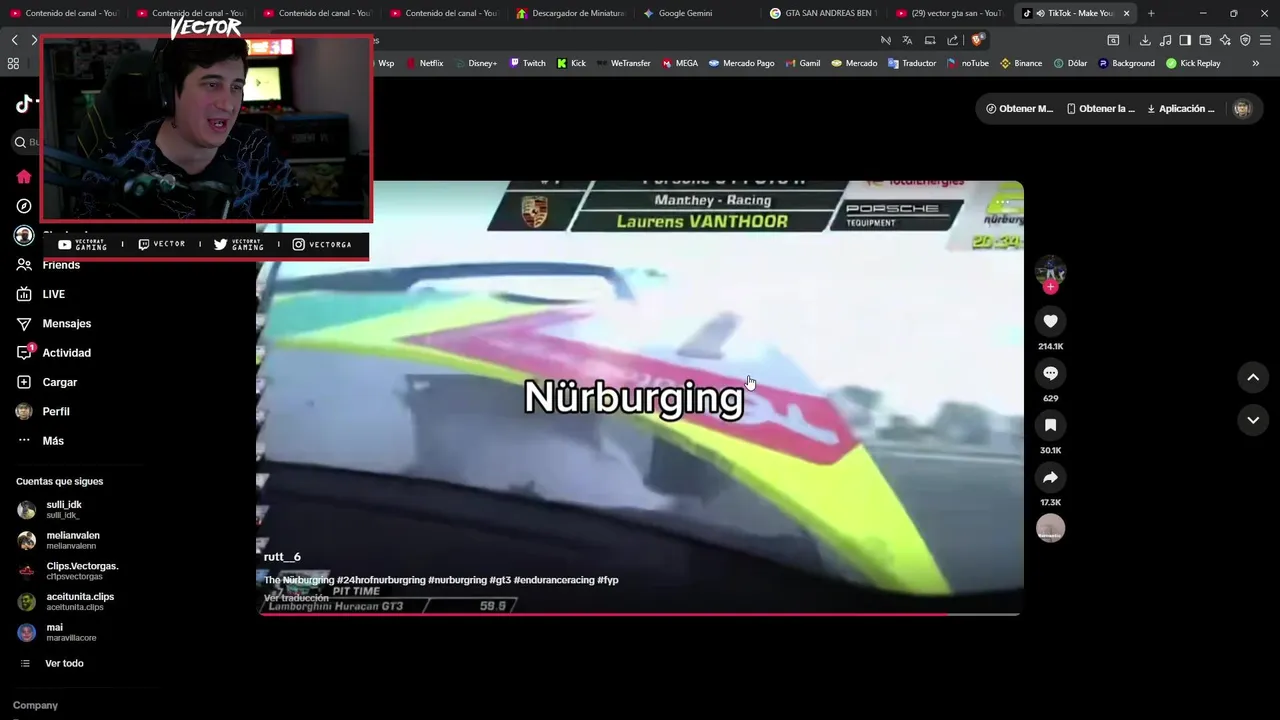Switch to Descargador de Miniatura tab
The image size is (1280, 720).
click(570, 13)
